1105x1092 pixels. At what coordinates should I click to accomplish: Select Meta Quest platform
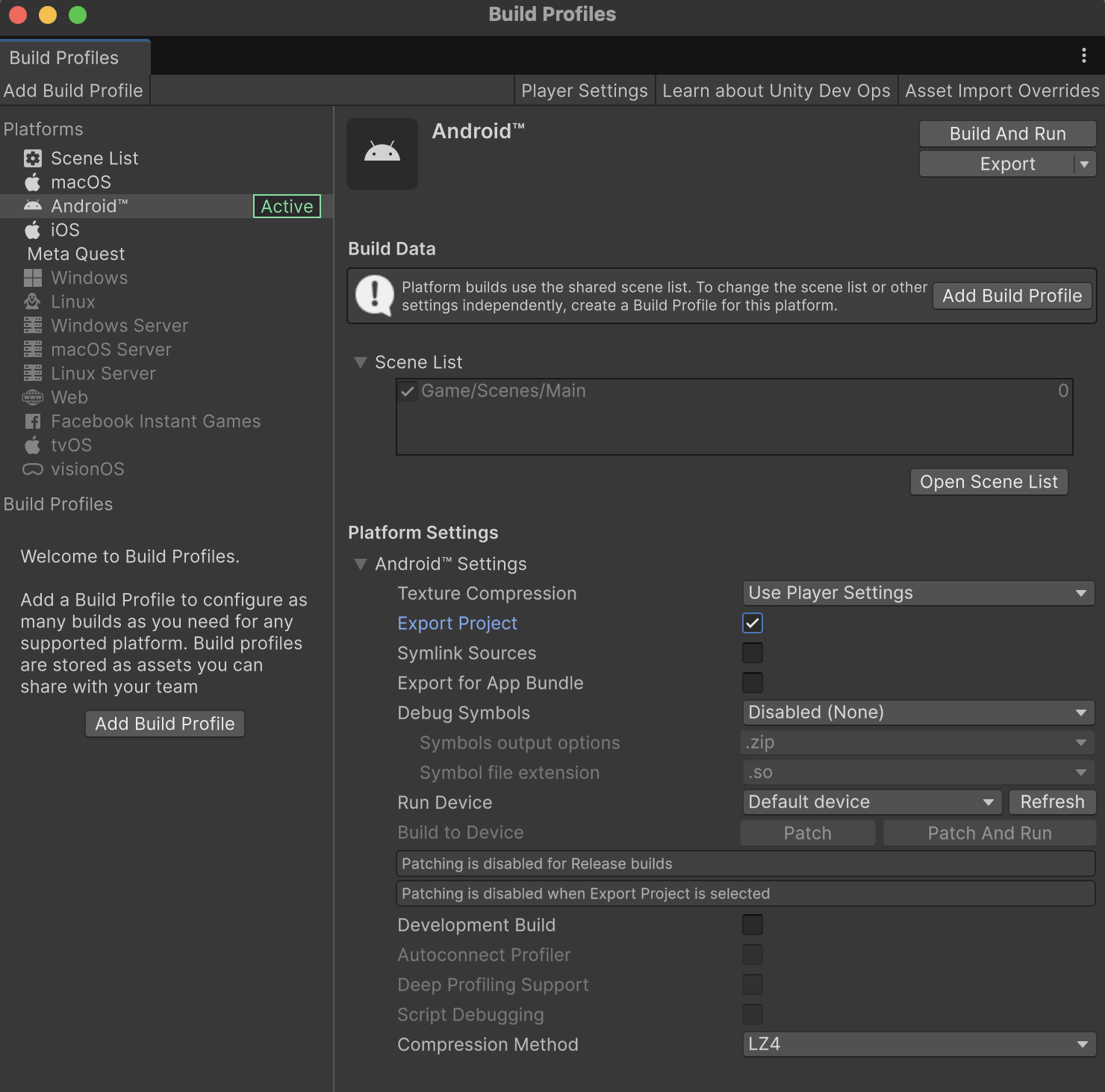coord(166,254)
